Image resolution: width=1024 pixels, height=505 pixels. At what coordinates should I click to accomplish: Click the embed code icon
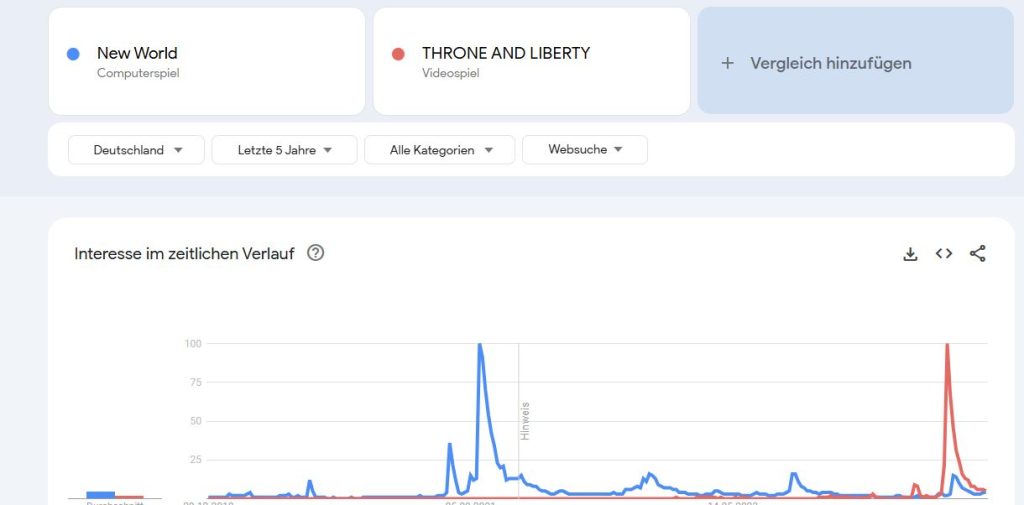[x=944, y=254]
